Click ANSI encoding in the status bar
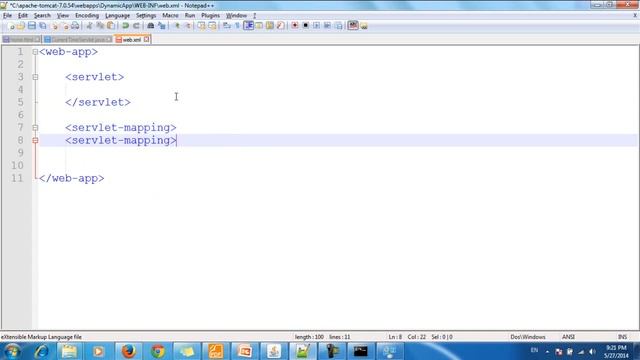The height and width of the screenshot is (360, 640). click(x=568, y=337)
